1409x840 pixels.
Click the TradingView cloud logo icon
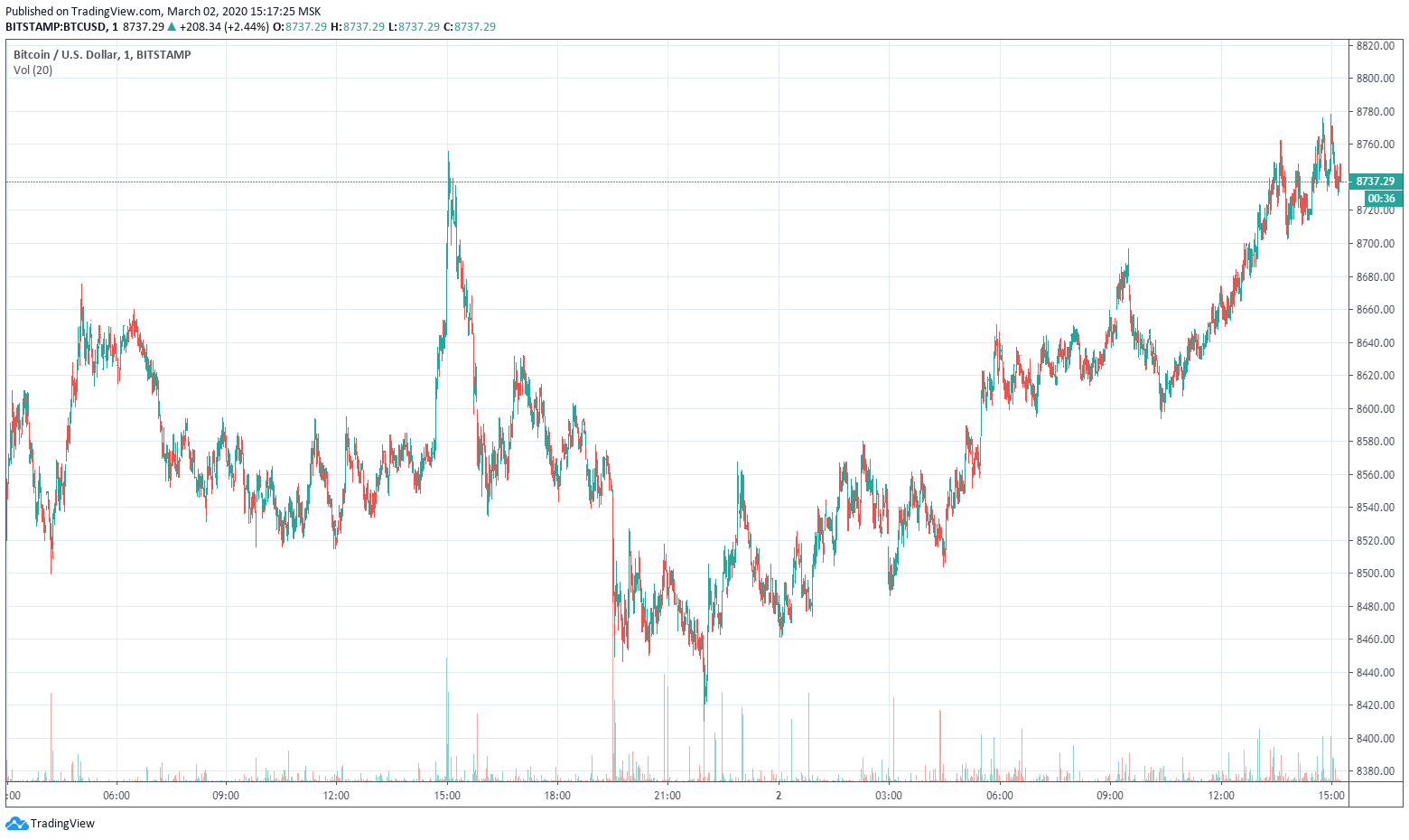pos(16,823)
